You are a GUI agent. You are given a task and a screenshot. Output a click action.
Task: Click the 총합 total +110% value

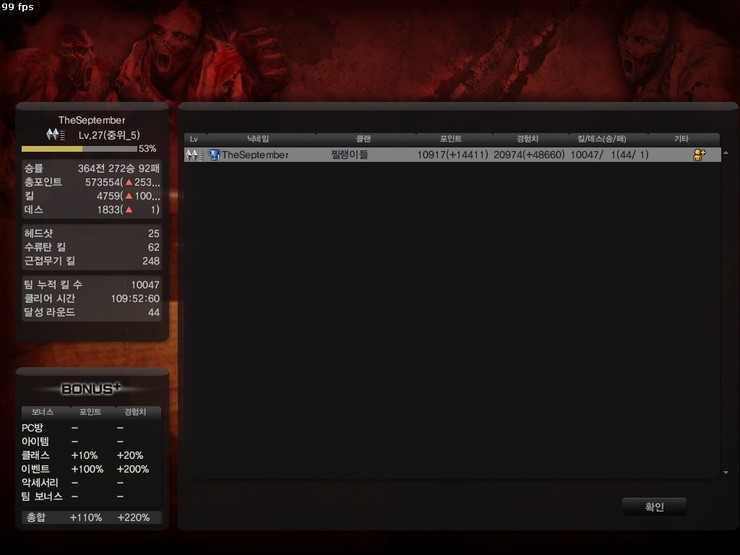86,517
